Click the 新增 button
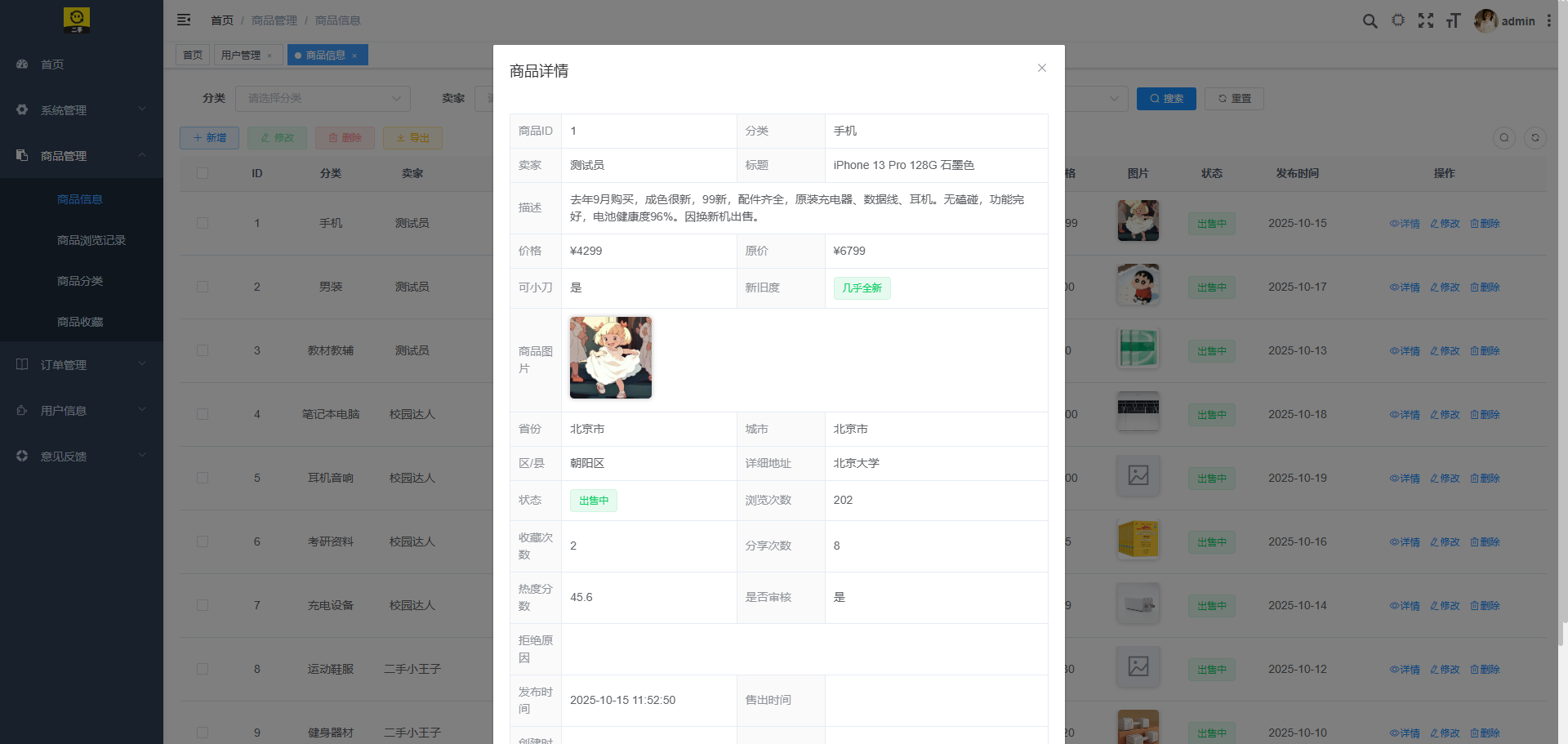 (209, 138)
